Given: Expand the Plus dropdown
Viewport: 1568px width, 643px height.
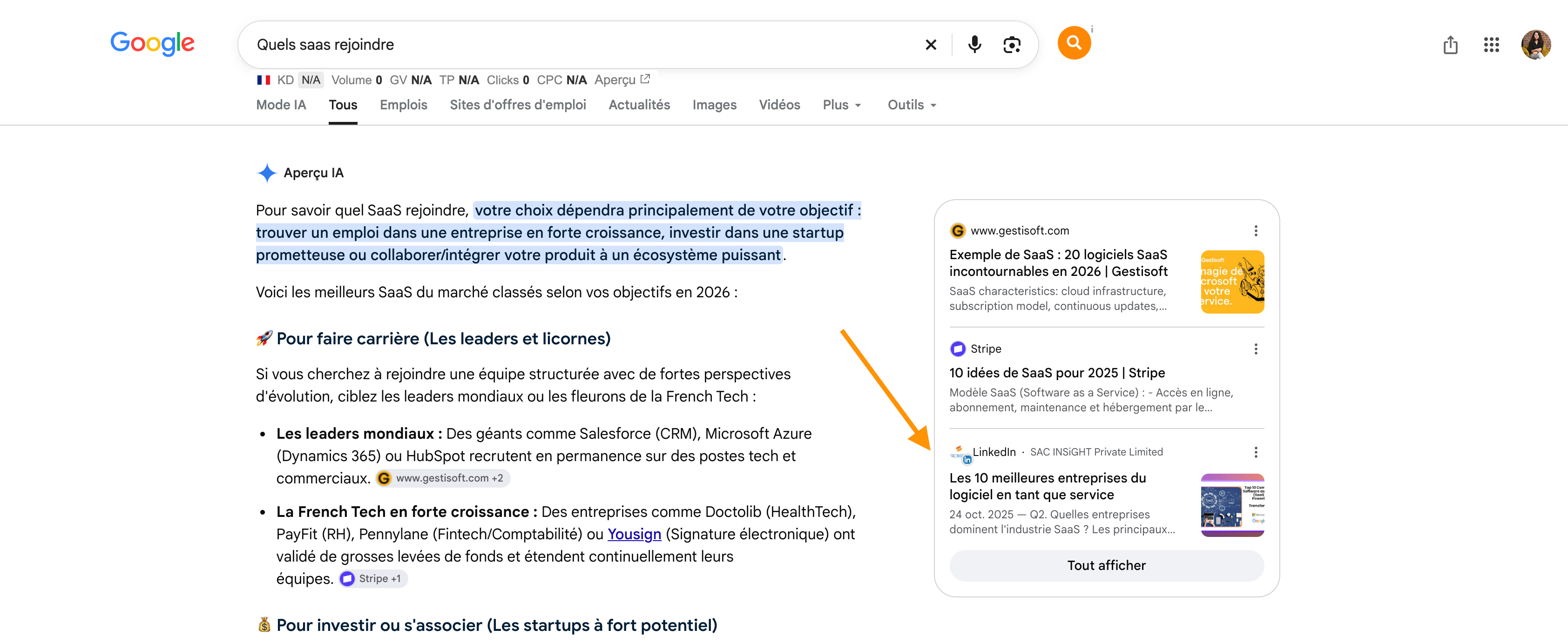Looking at the screenshot, I should click(842, 105).
